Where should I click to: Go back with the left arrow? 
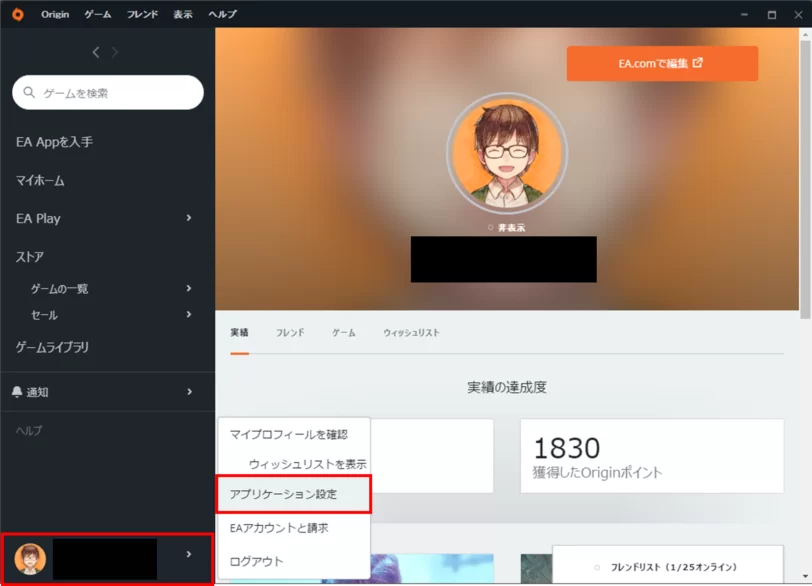coord(96,52)
